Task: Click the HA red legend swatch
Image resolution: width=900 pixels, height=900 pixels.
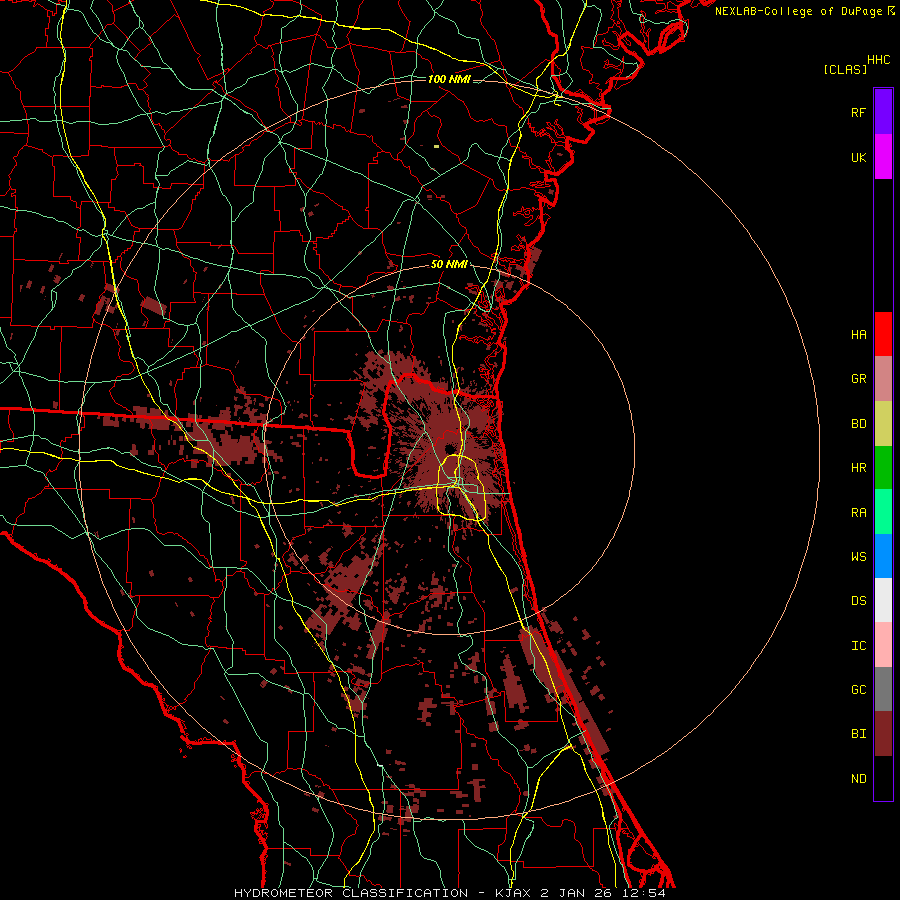Action: pos(883,334)
